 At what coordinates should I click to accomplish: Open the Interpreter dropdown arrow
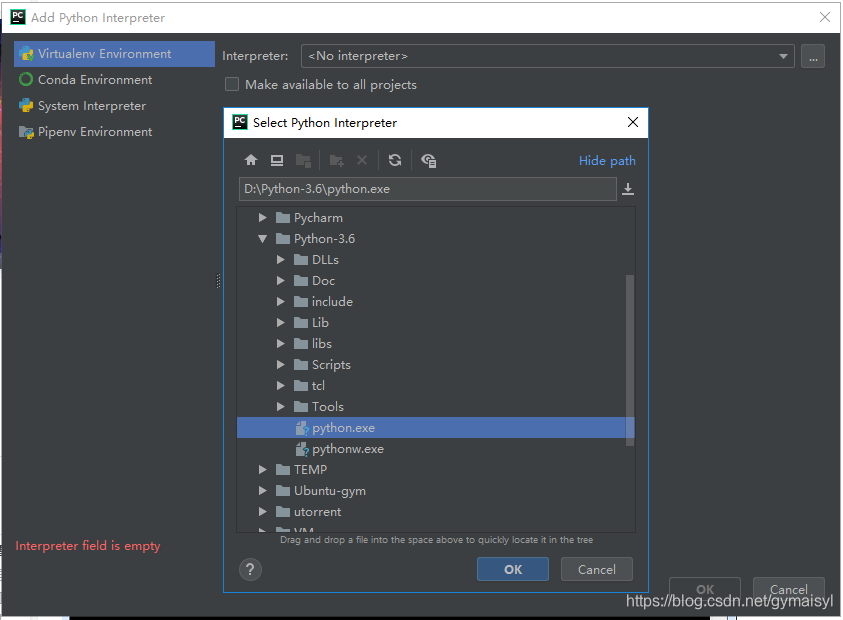click(783, 56)
